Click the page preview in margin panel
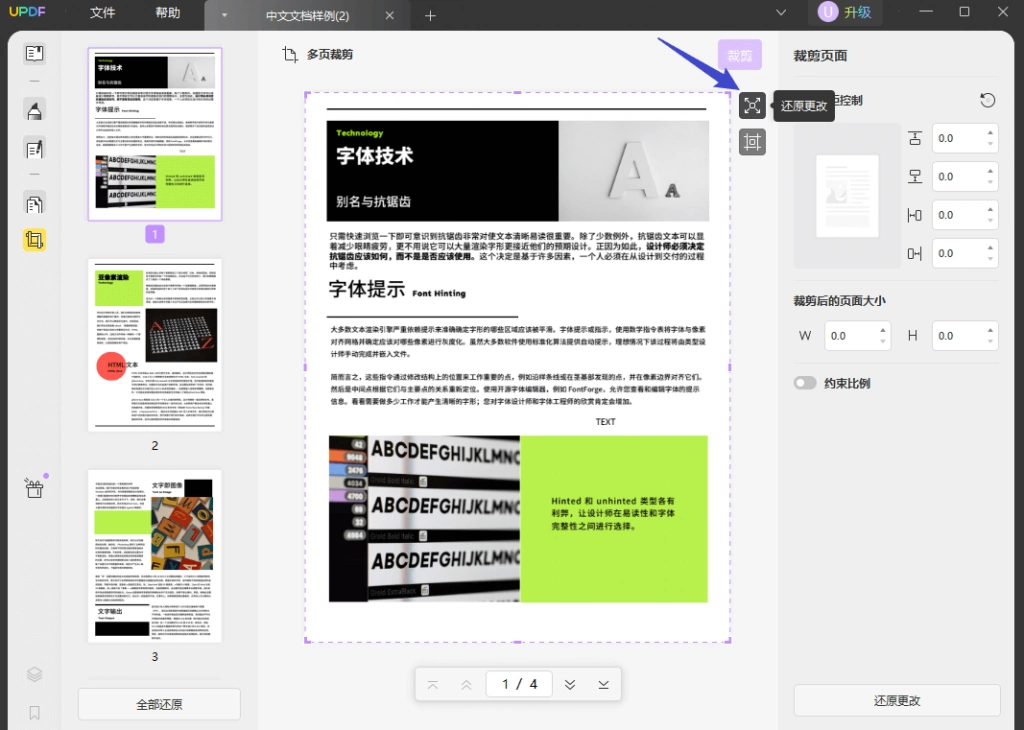The image size is (1024, 730). (x=847, y=196)
